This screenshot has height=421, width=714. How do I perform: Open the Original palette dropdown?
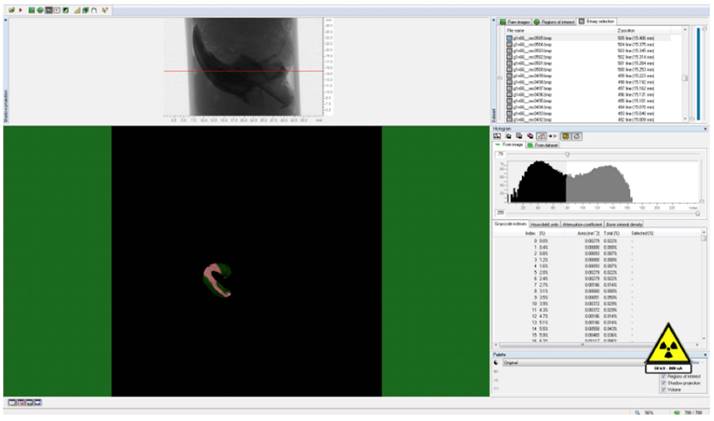coord(574,363)
